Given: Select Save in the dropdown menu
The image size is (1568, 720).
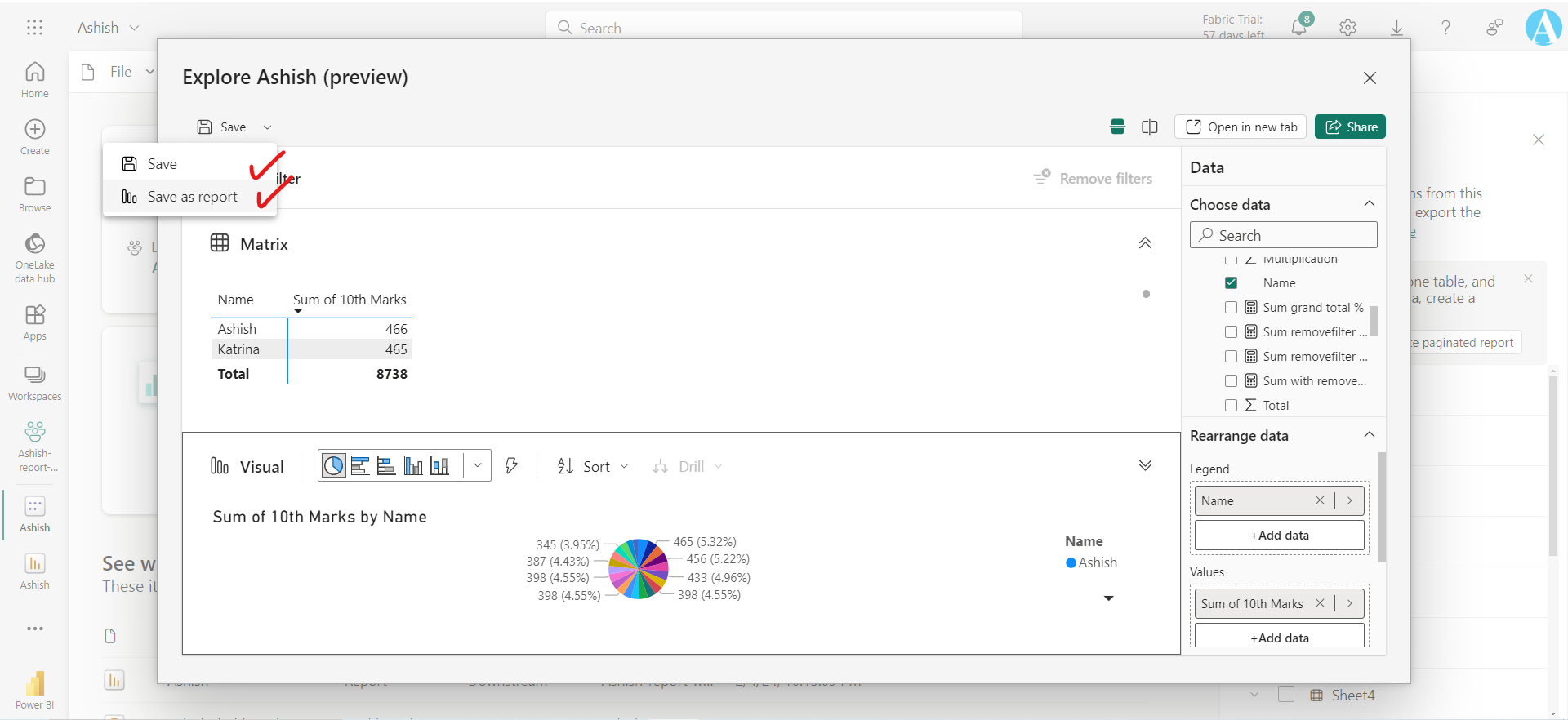Looking at the screenshot, I should coord(162,164).
